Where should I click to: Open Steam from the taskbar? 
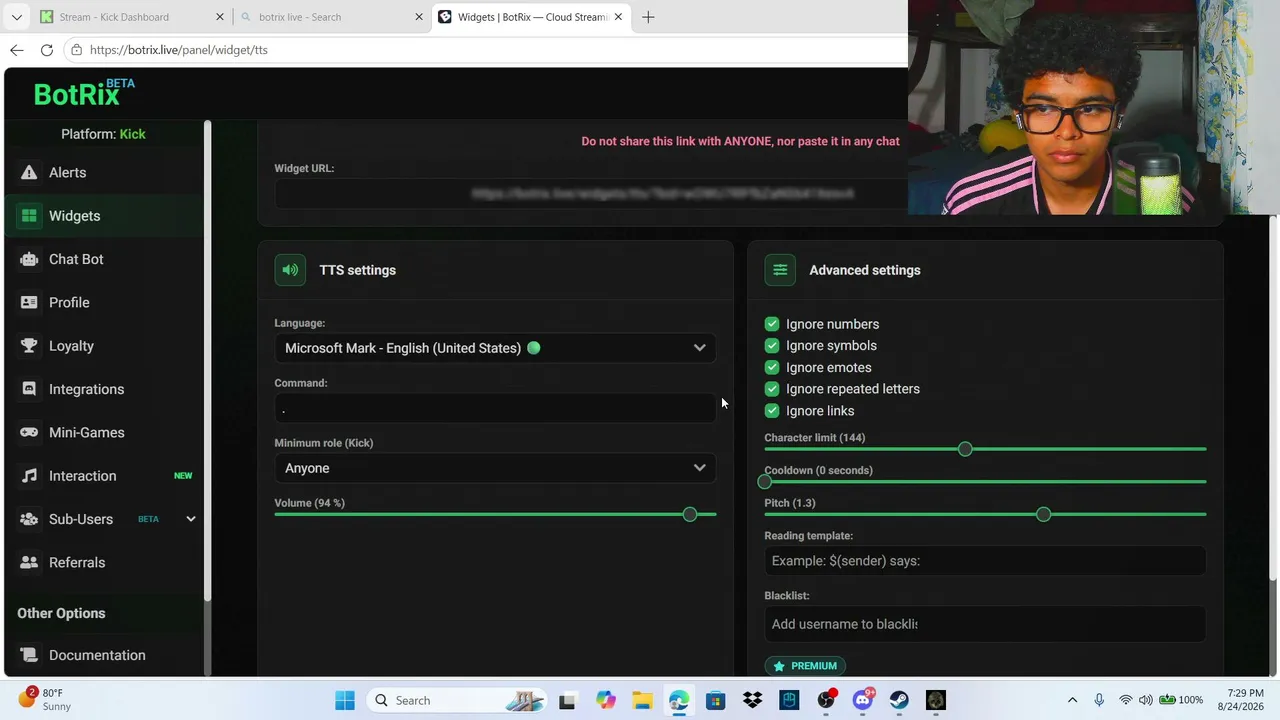coord(899,700)
